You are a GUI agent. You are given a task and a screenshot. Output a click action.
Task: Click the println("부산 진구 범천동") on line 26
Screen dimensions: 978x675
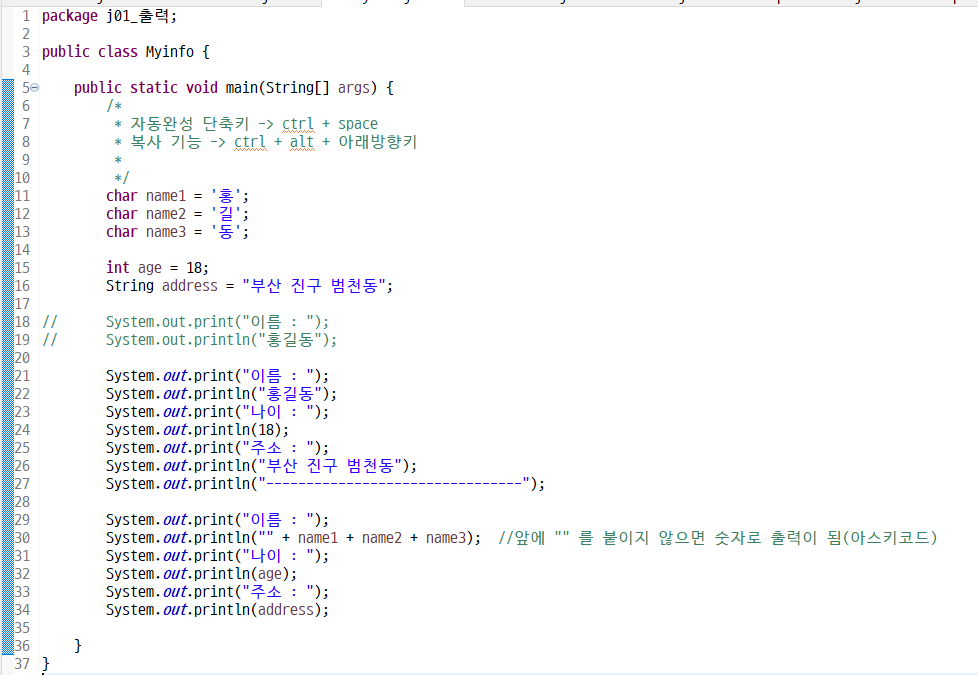click(261, 466)
